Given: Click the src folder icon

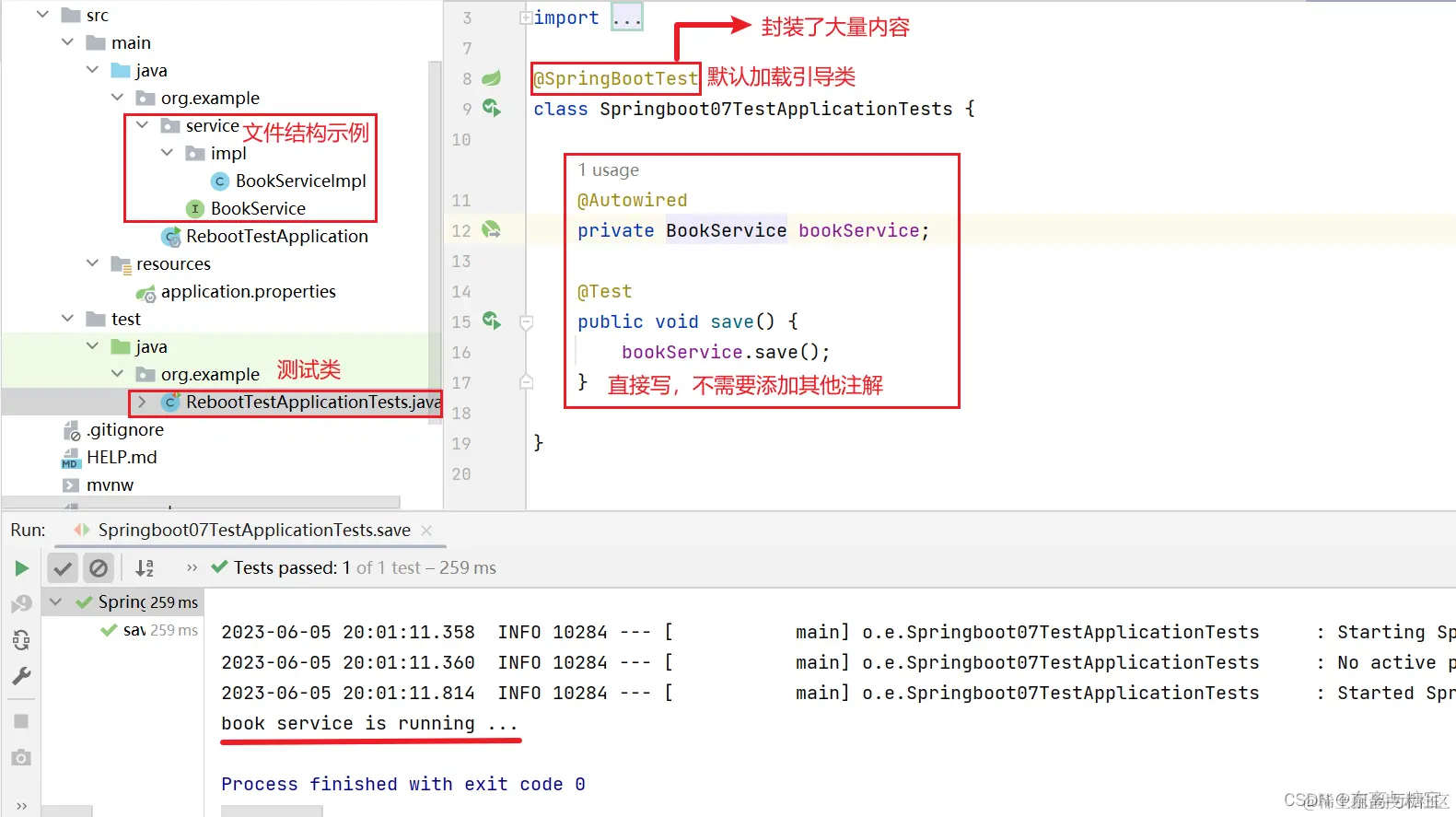Looking at the screenshot, I should [71, 15].
